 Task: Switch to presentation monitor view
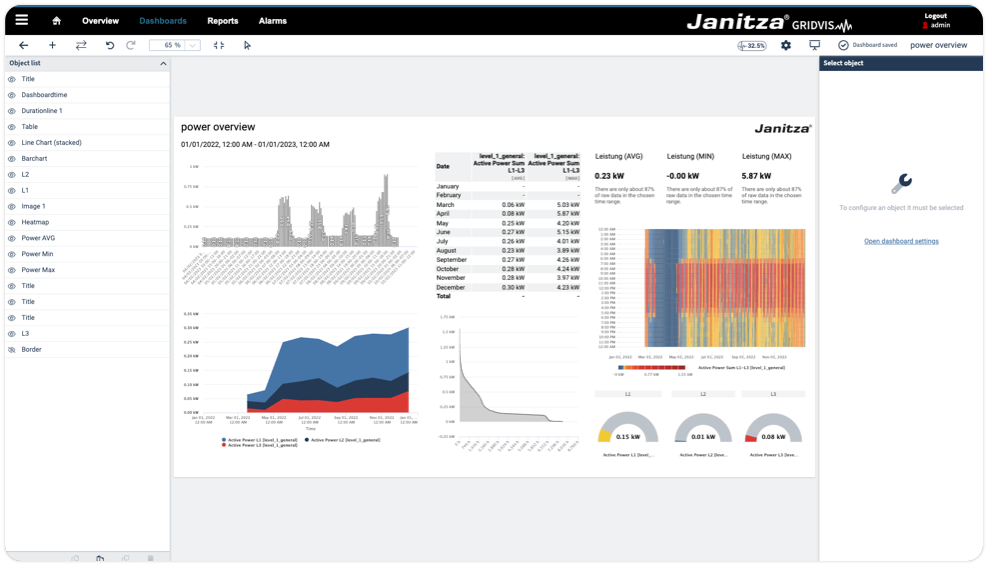815,45
